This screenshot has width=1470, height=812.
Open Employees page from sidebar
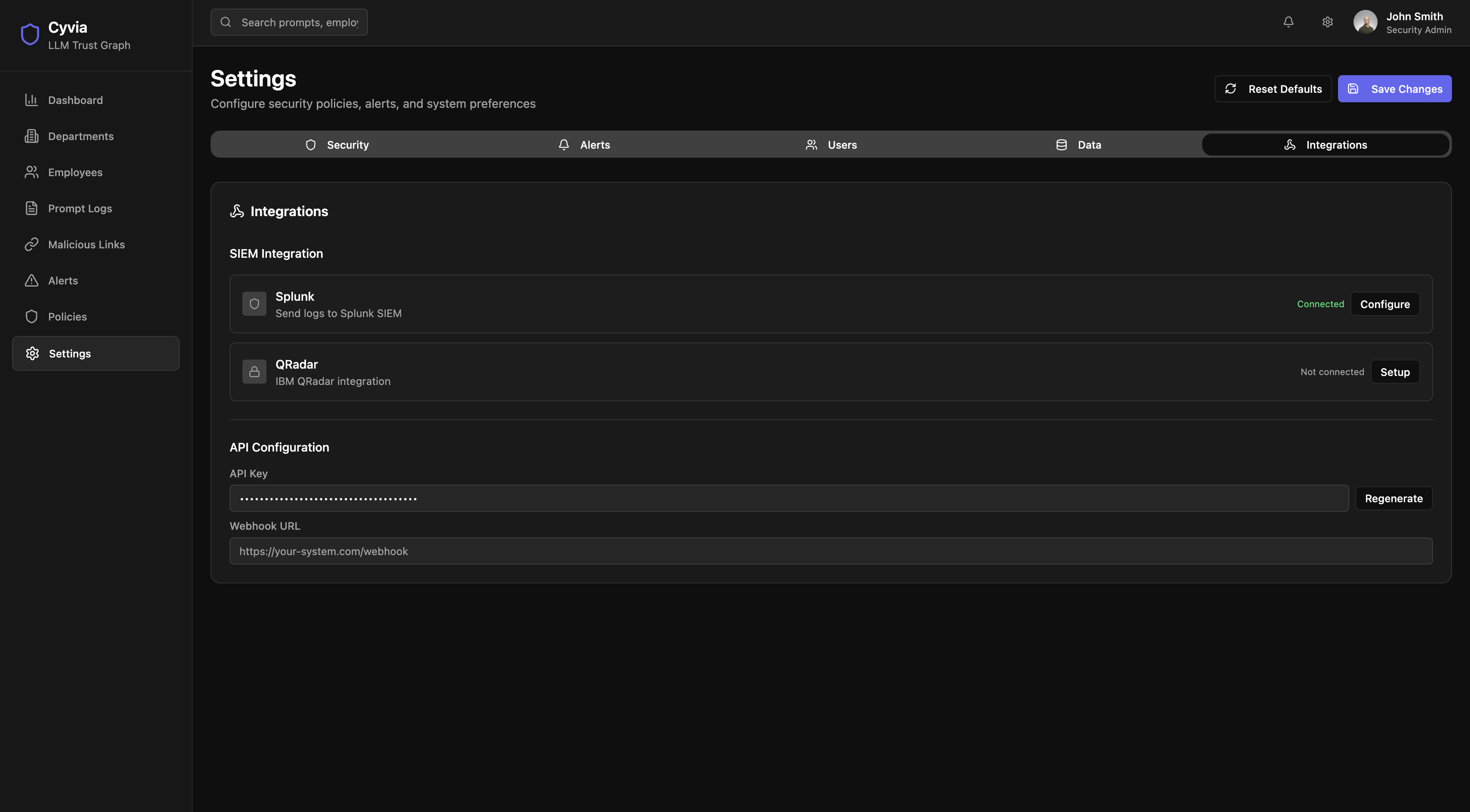coord(75,172)
